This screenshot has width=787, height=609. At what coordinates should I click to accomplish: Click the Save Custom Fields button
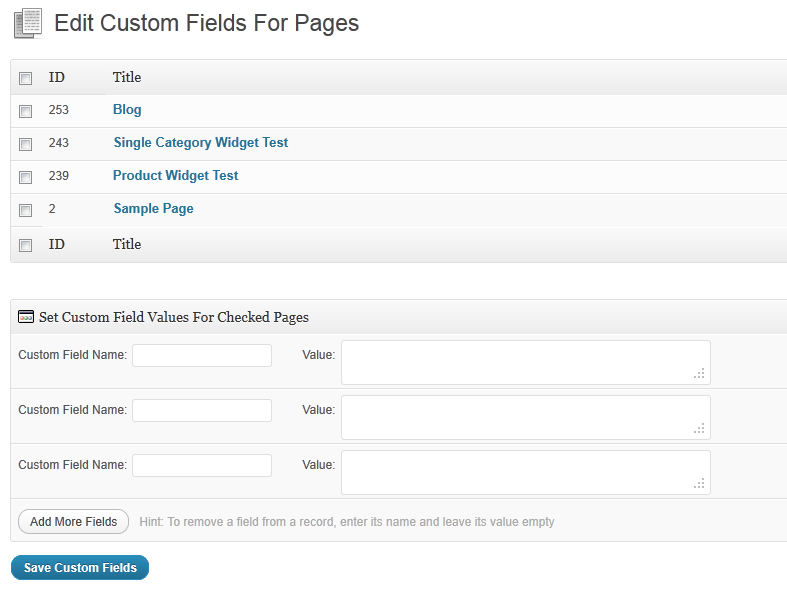(x=80, y=567)
